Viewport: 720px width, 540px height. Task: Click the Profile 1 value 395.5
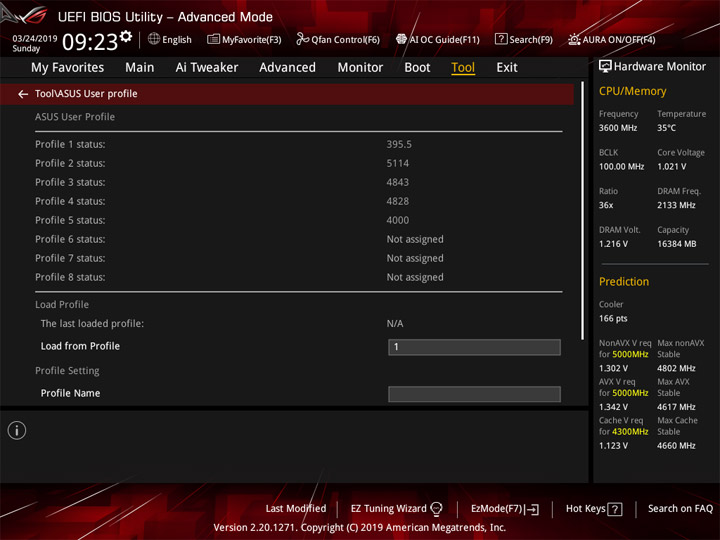coord(399,144)
